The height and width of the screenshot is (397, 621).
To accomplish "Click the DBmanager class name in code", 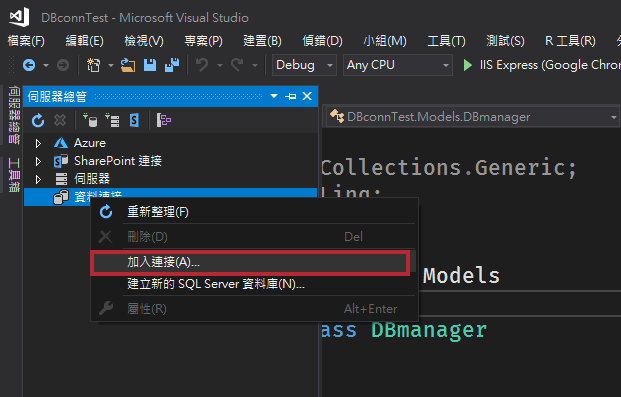I will point(429,330).
